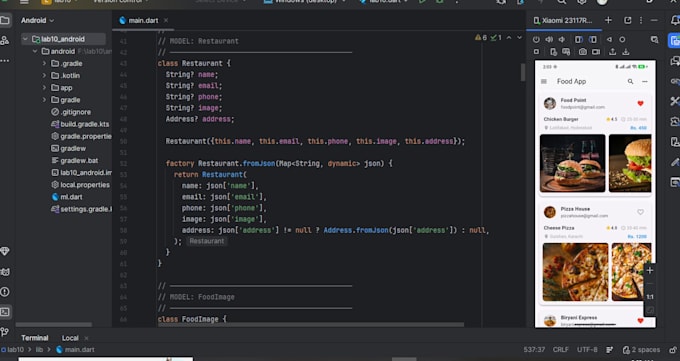The height and width of the screenshot is (361, 680).
Task: Collapse the lab10_android root node
Action: (25, 39)
